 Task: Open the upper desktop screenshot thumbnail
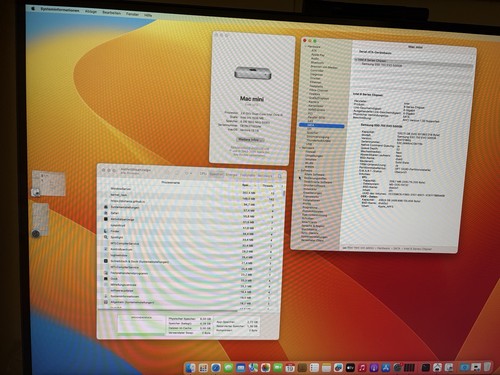49,183
